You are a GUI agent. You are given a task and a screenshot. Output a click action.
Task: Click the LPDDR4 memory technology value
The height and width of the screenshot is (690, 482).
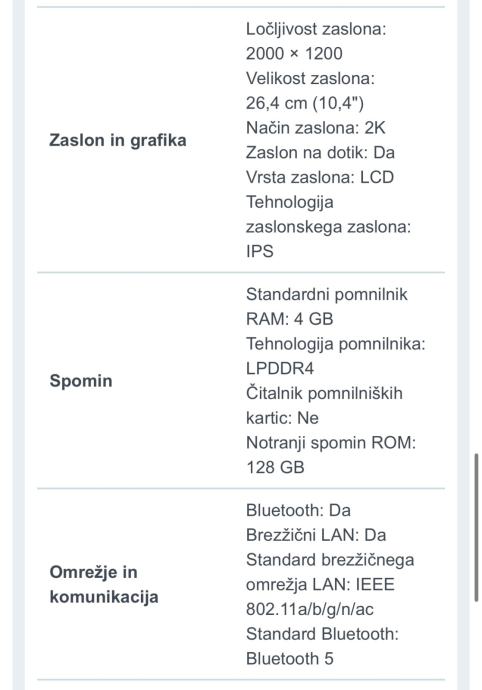click(280, 368)
